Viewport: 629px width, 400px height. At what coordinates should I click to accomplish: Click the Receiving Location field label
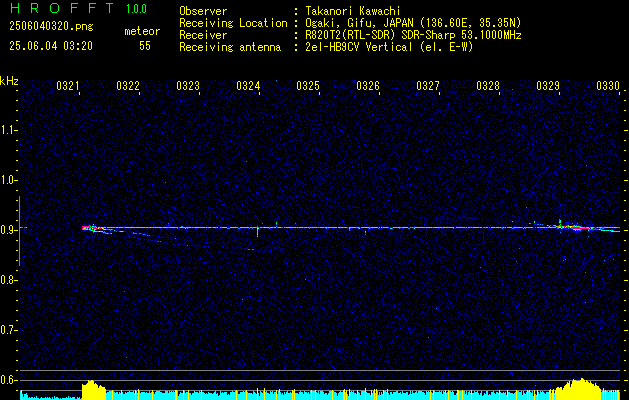233,23
